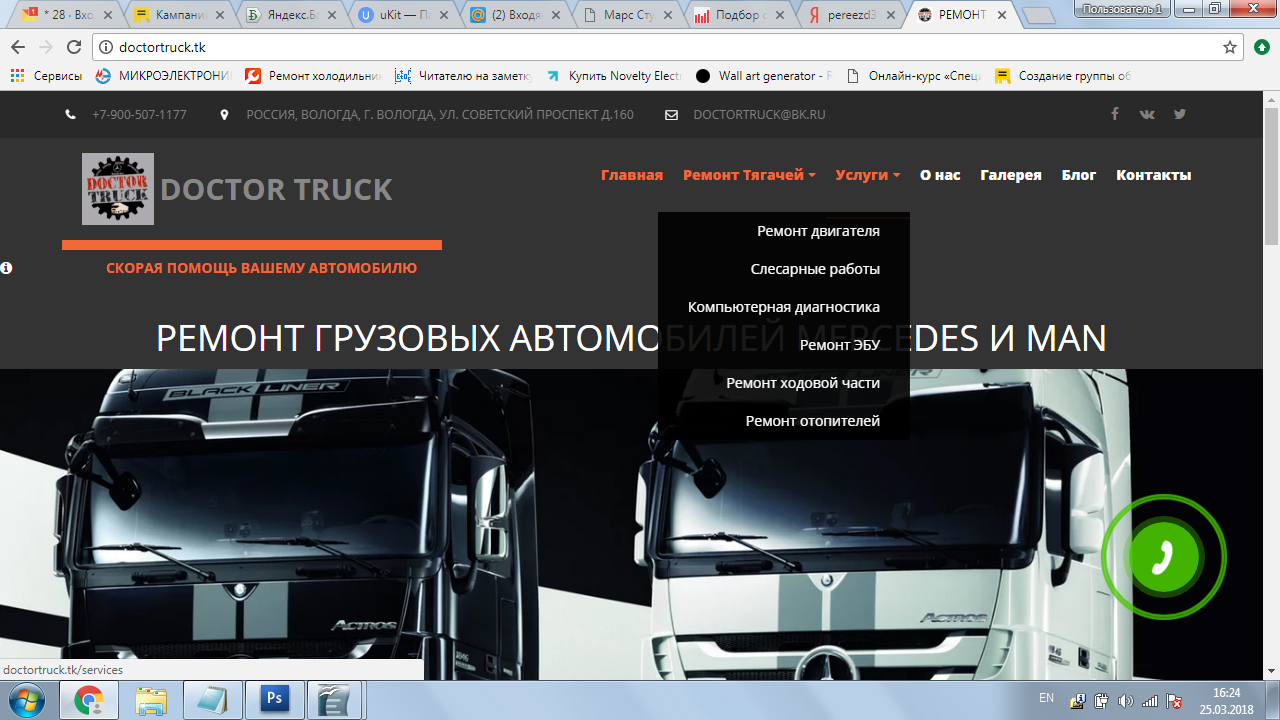
Task: Go back with the browser back arrow
Action: pyautogui.click(x=18, y=47)
